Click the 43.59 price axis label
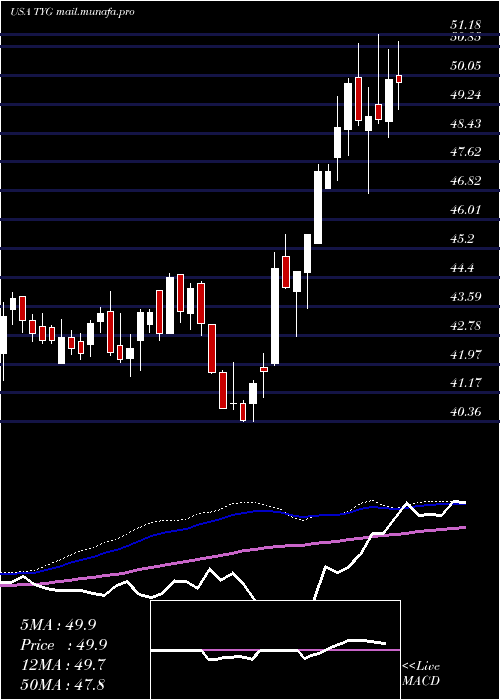Viewport: 500px width, 700px height. coord(465,296)
